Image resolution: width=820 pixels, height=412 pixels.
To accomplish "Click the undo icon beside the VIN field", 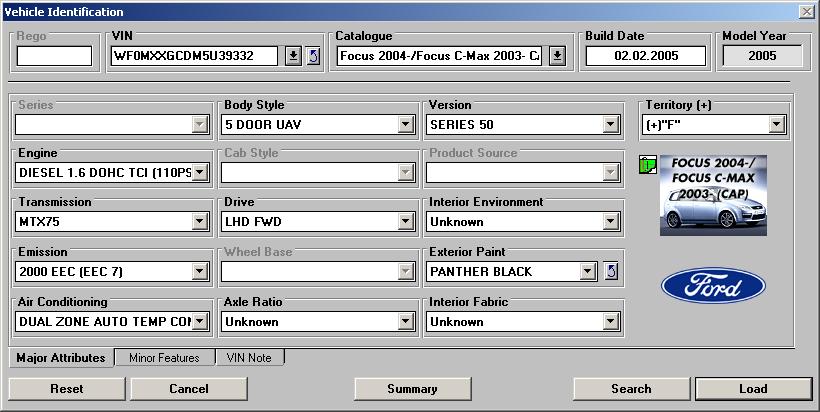I will [x=313, y=56].
